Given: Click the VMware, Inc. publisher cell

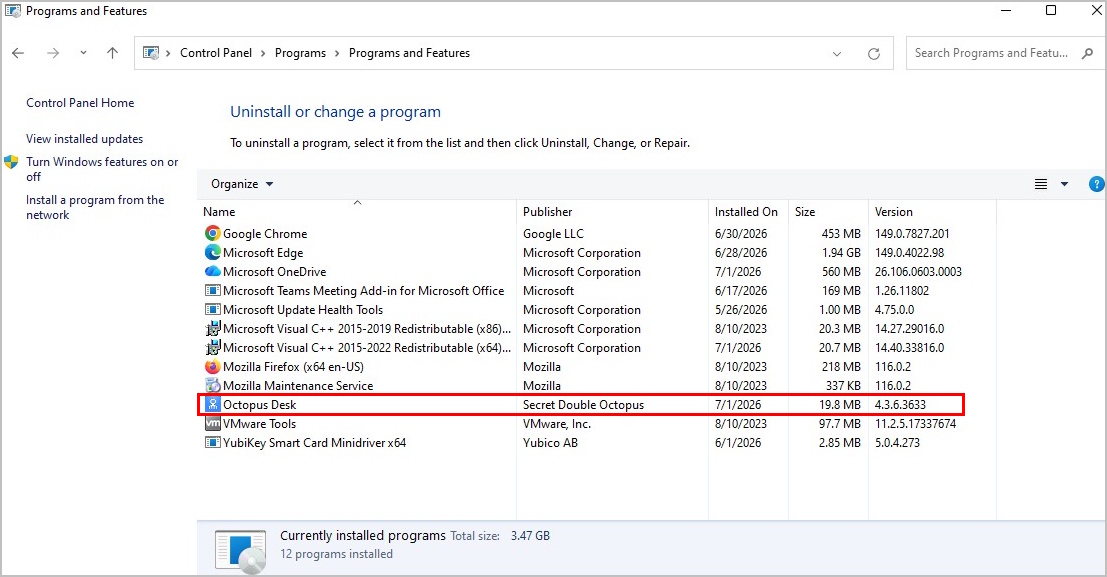Looking at the screenshot, I should [x=556, y=424].
